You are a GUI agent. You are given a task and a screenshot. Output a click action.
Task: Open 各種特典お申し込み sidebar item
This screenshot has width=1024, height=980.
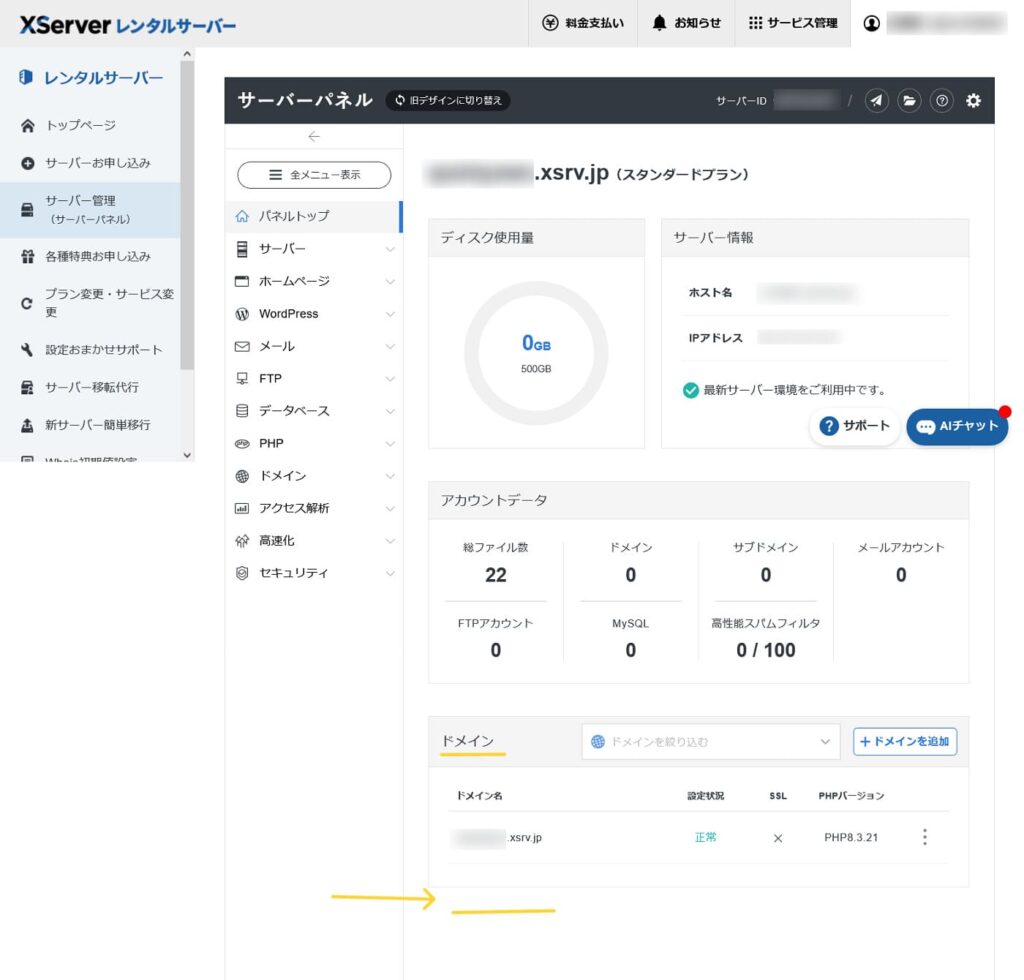coord(90,257)
